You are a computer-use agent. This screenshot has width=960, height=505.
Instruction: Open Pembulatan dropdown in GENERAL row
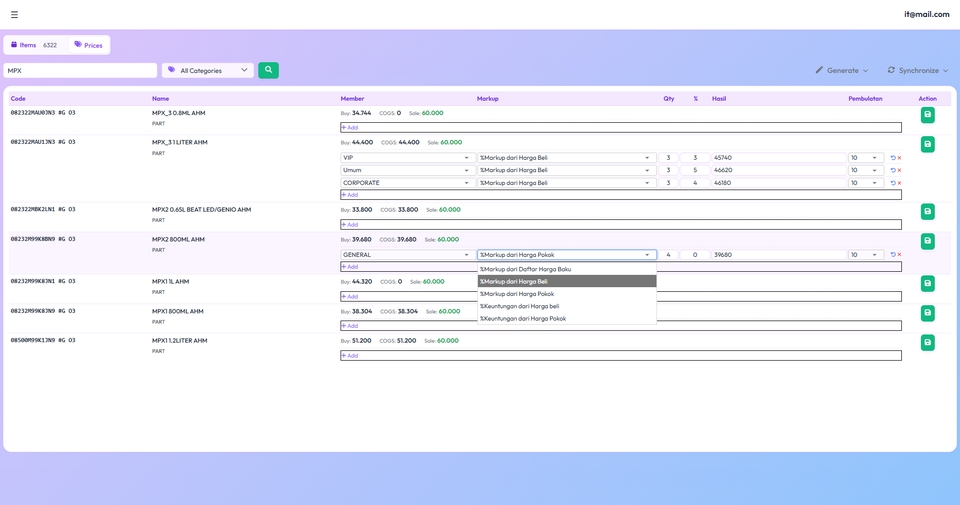tap(865, 255)
